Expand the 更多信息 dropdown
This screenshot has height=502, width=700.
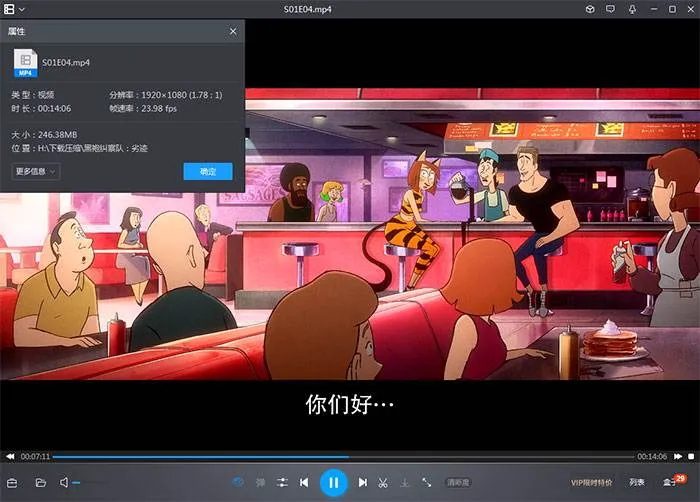36,172
